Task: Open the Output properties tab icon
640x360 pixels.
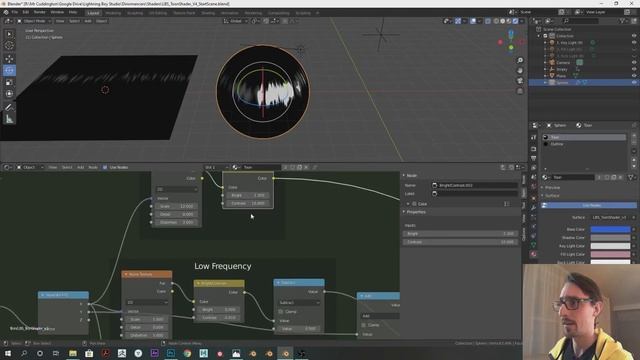Action: (533, 158)
